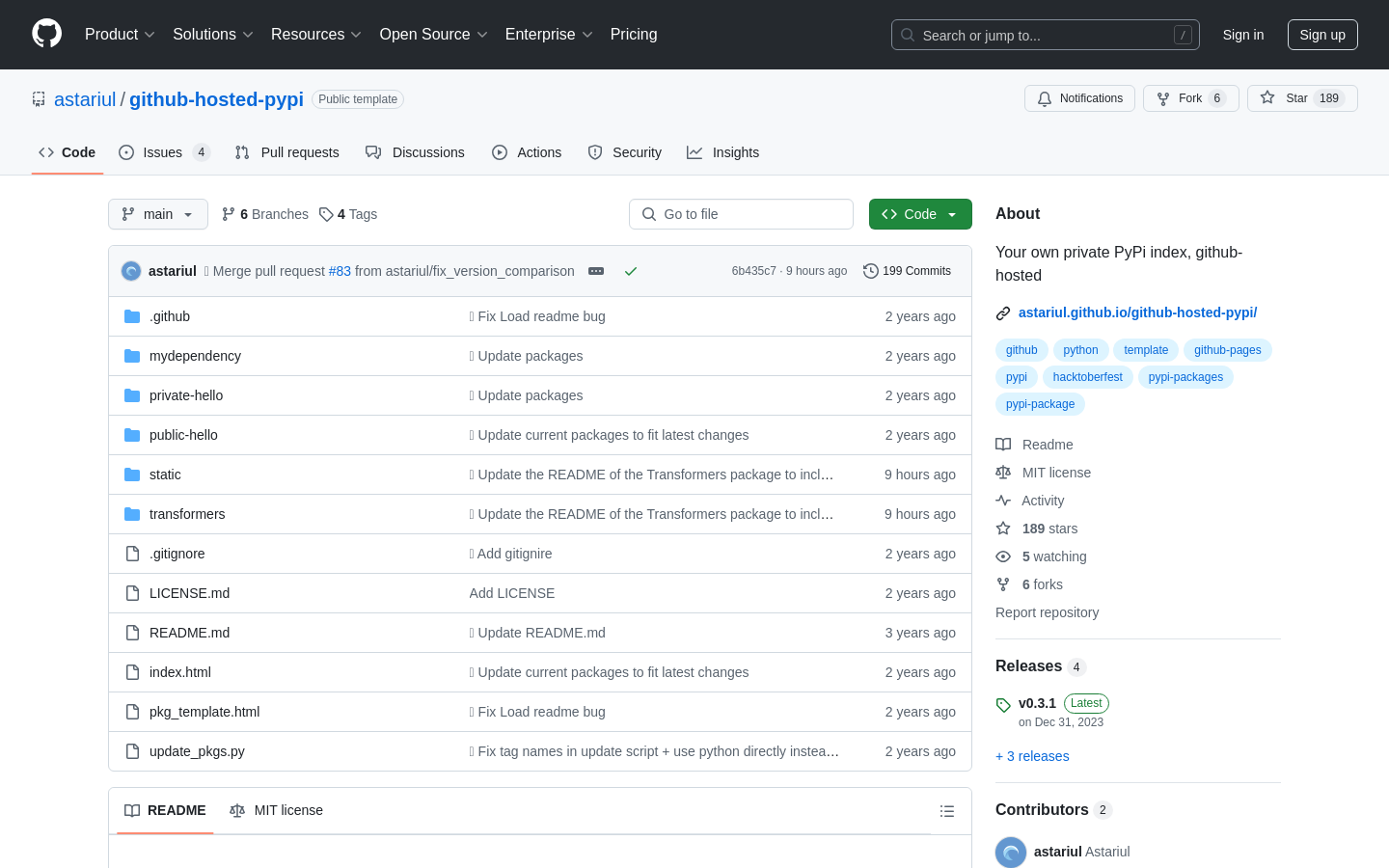The image size is (1389, 868).
Task: Open the .github folder
Action: tap(170, 316)
